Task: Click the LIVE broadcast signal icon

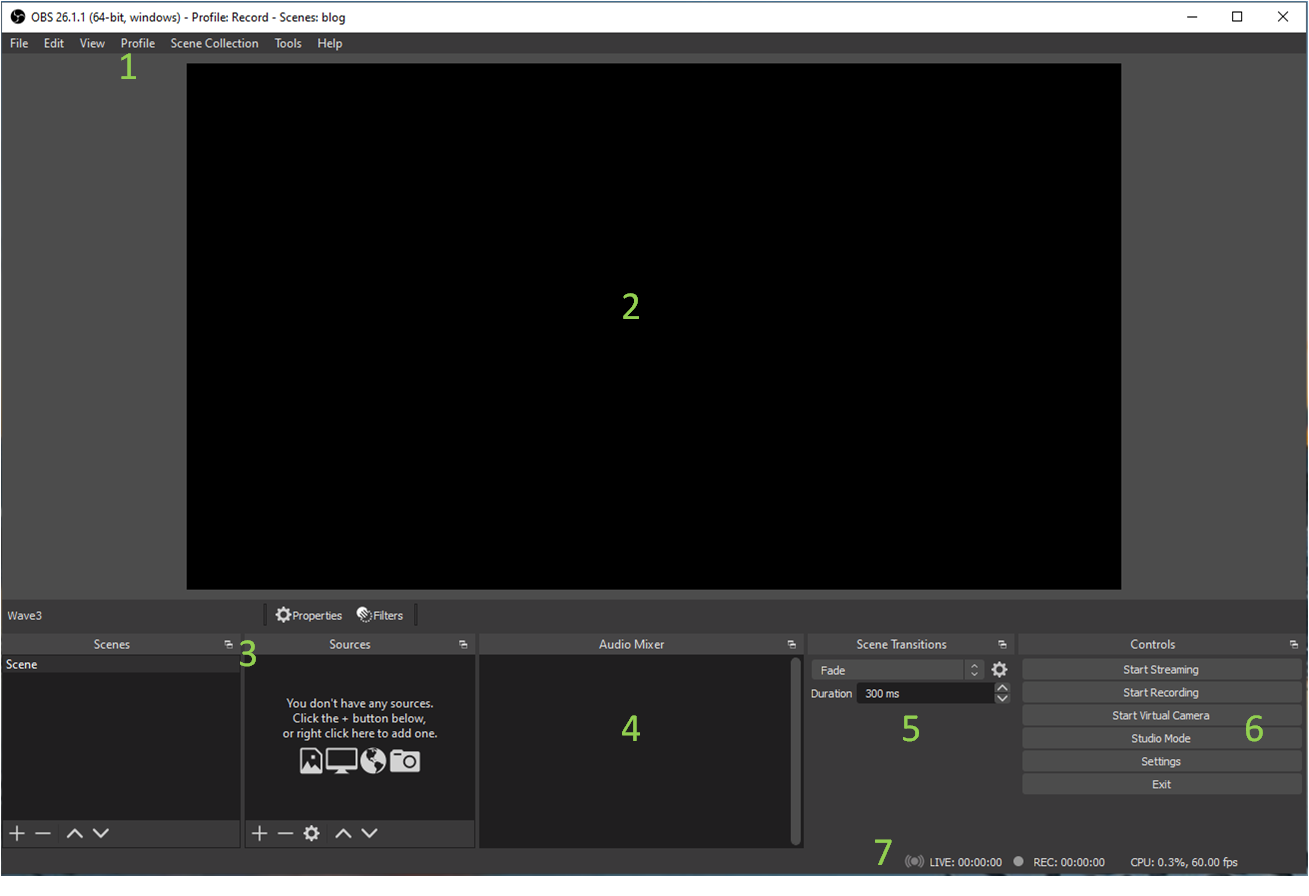Action: [915, 861]
